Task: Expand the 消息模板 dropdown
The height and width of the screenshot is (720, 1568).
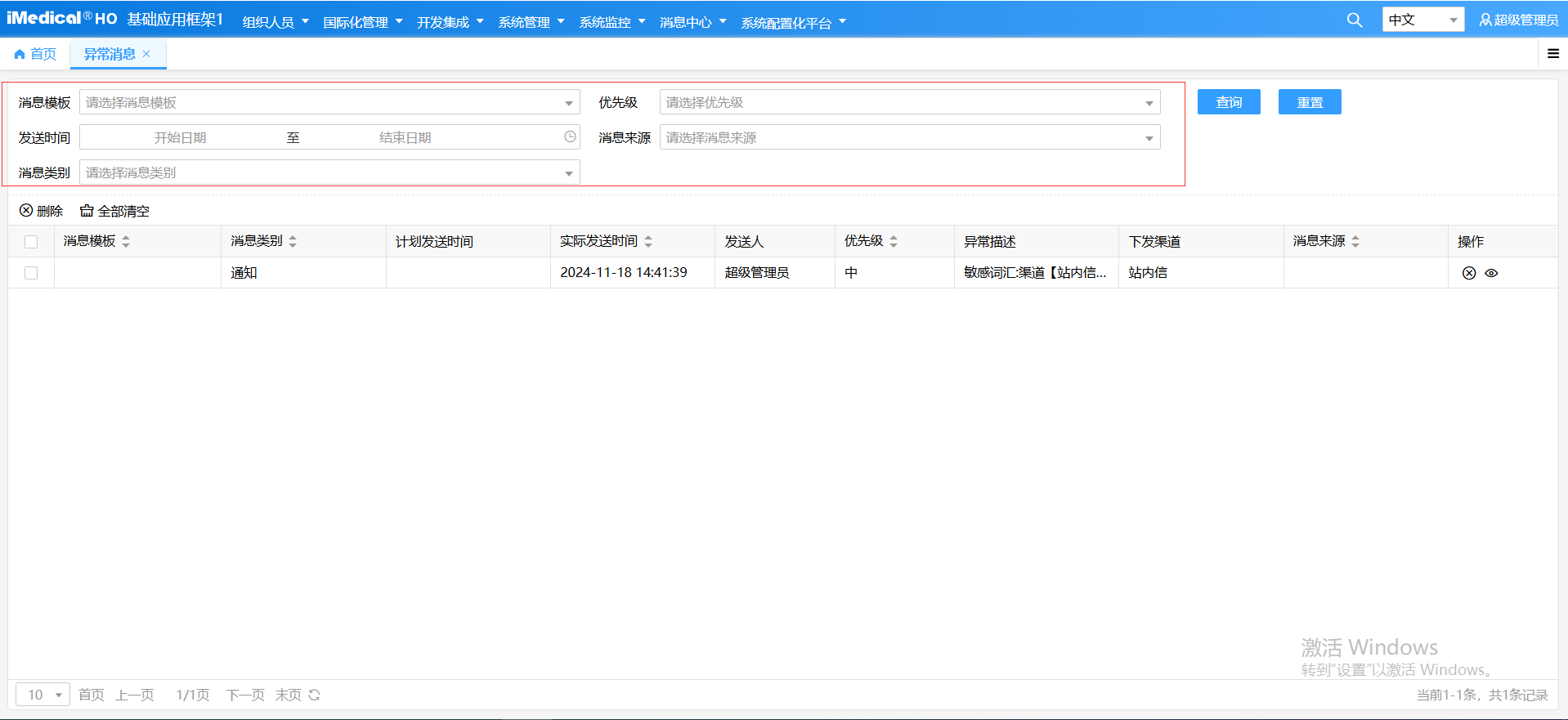Action: pyautogui.click(x=329, y=102)
